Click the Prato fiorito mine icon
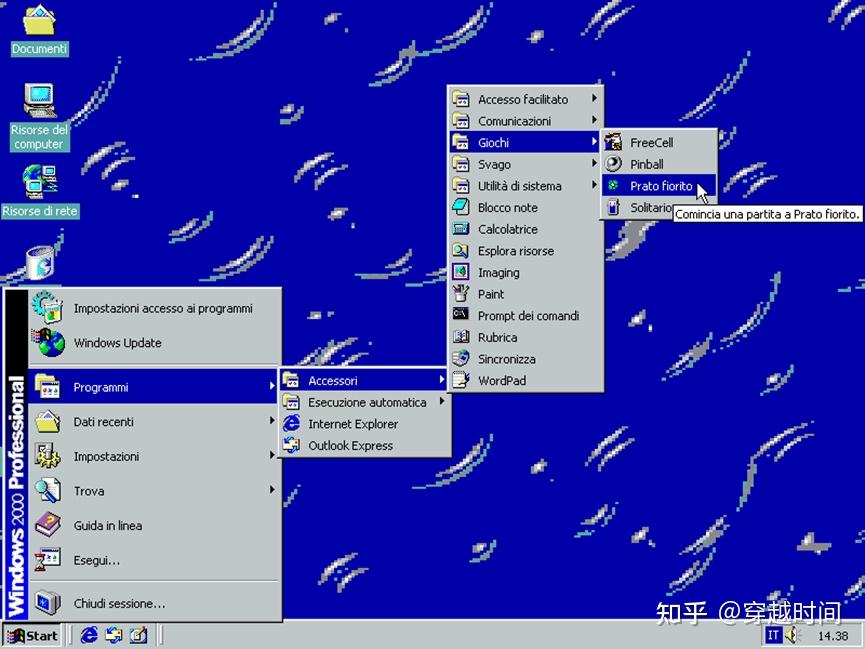Image resolution: width=865 pixels, height=649 pixels. pos(613,185)
